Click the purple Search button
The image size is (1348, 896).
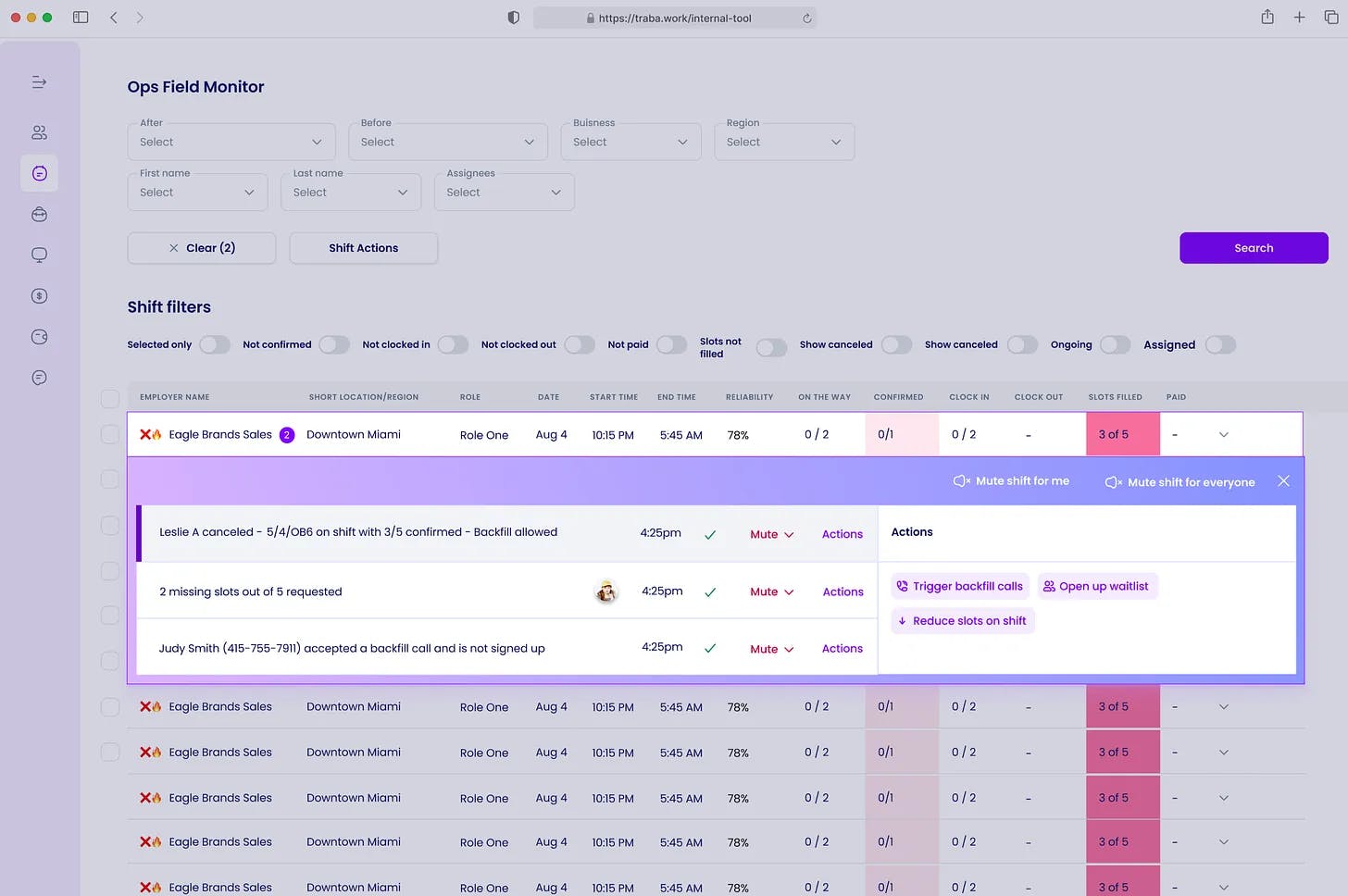click(x=1253, y=248)
